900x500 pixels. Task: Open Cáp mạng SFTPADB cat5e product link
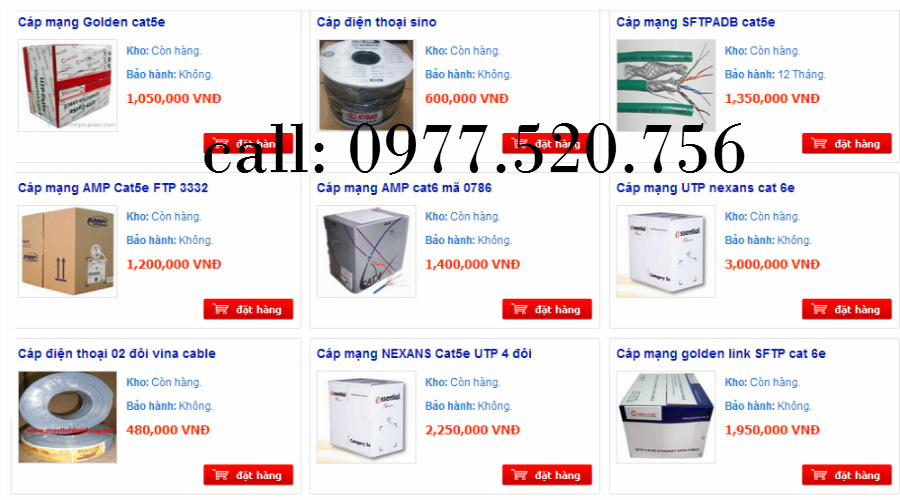coord(696,22)
